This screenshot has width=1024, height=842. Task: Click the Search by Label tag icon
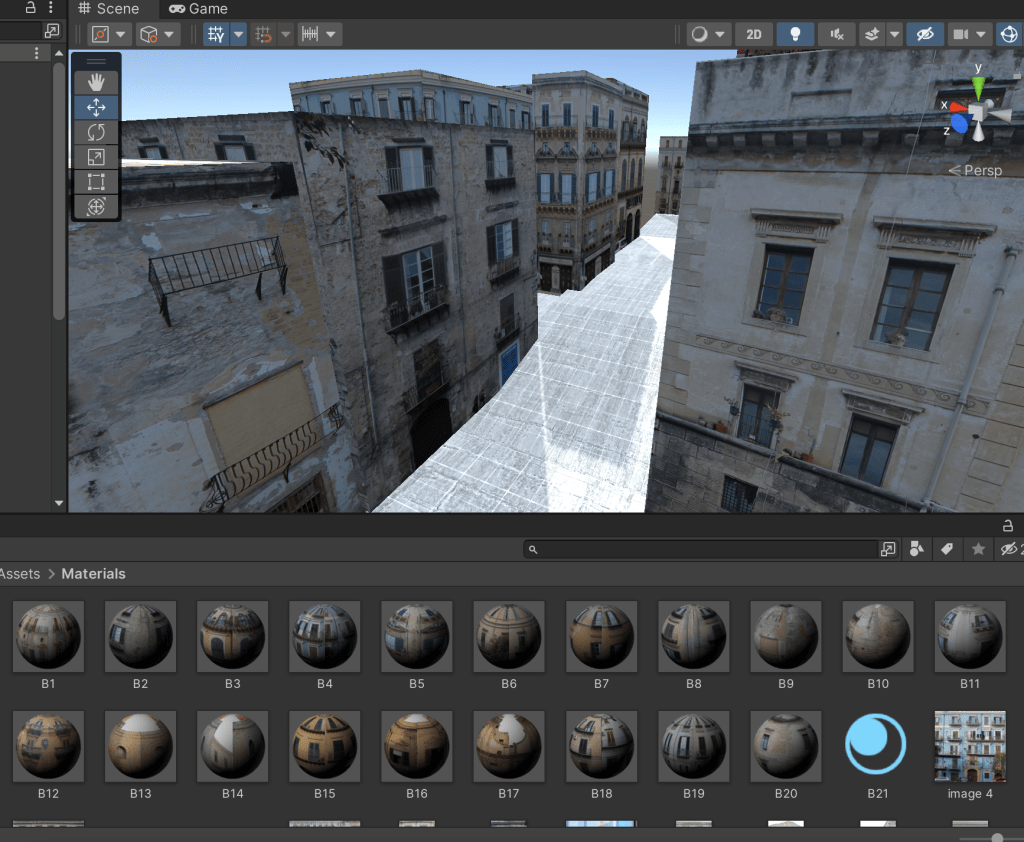click(947, 549)
